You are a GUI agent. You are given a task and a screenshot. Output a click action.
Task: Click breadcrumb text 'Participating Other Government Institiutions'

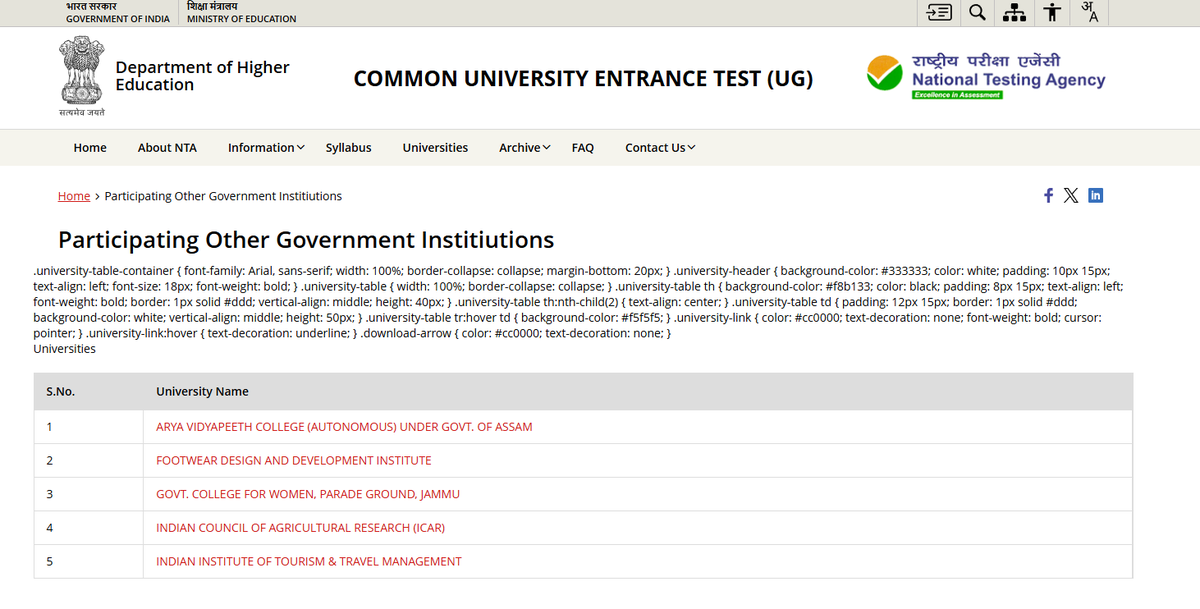tap(223, 196)
